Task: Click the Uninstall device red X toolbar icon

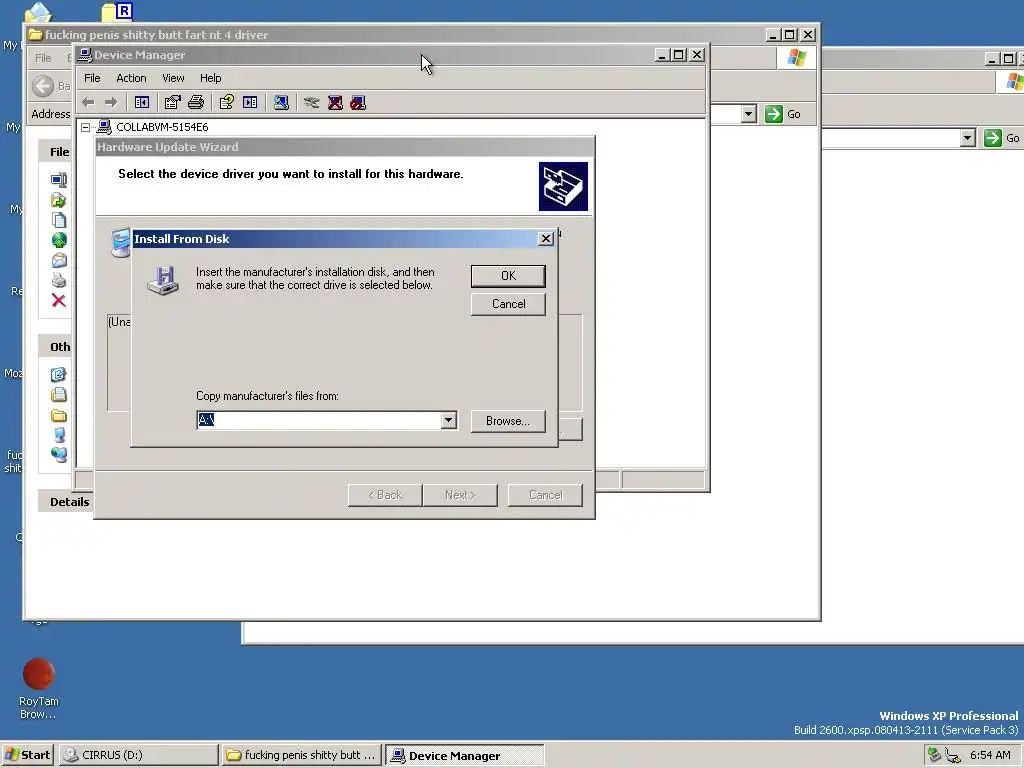Action: pyautogui.click(x=335, y=103)
